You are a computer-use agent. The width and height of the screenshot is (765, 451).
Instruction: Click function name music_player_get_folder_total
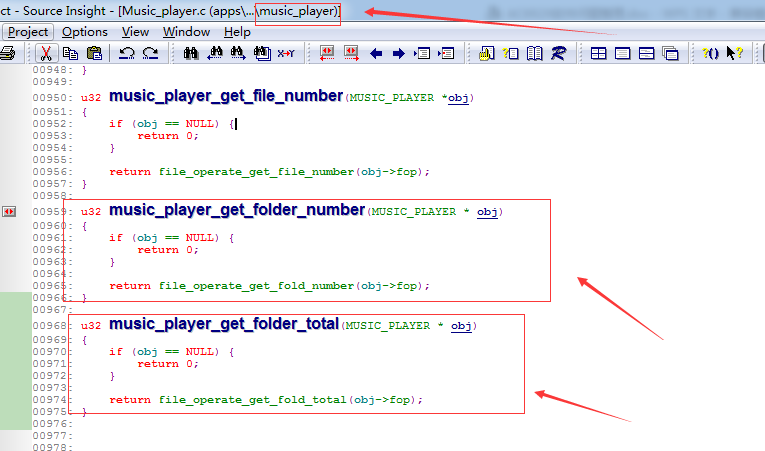pyautogui.click(x=223, y=324)
